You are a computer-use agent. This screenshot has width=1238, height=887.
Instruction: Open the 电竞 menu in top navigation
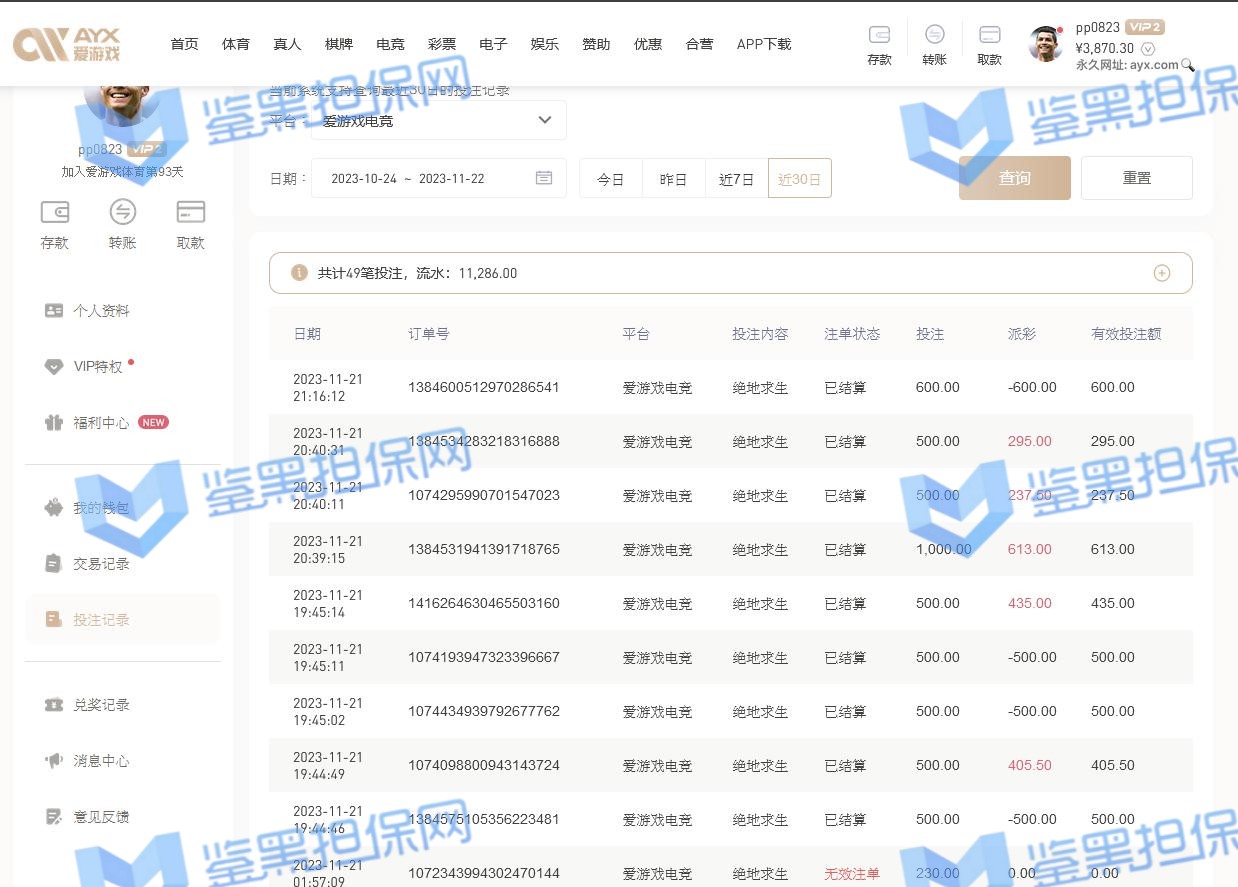tap(390, 44)
